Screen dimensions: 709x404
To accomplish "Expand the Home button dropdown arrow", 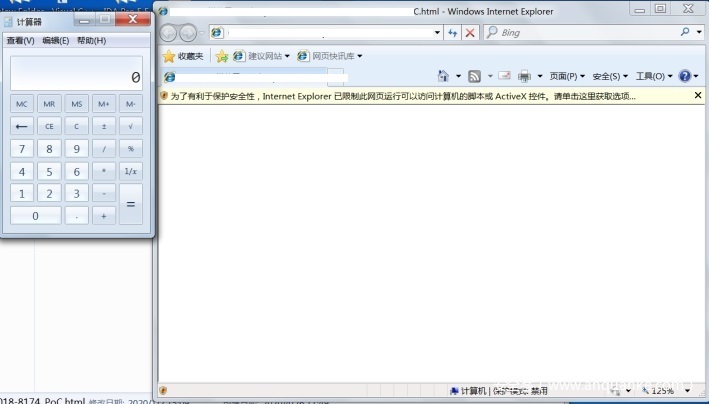I will [458, 76].
